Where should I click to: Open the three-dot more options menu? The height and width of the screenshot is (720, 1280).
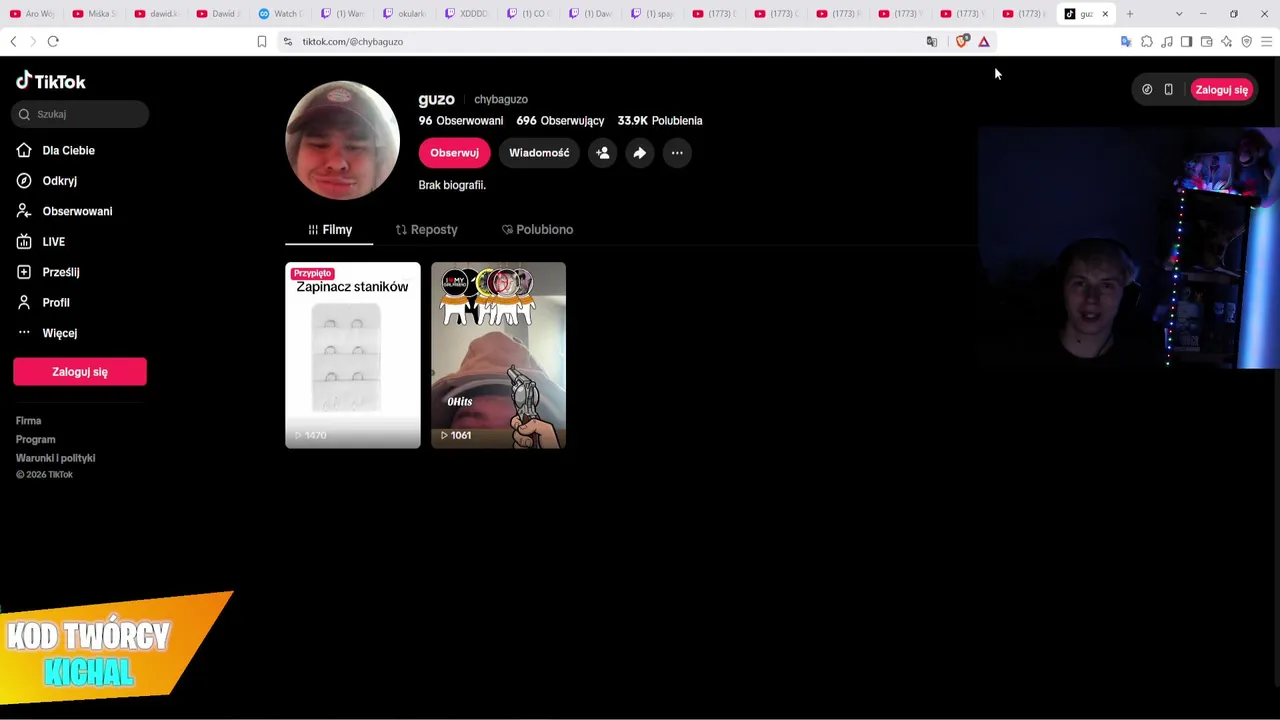pos(677,153)
